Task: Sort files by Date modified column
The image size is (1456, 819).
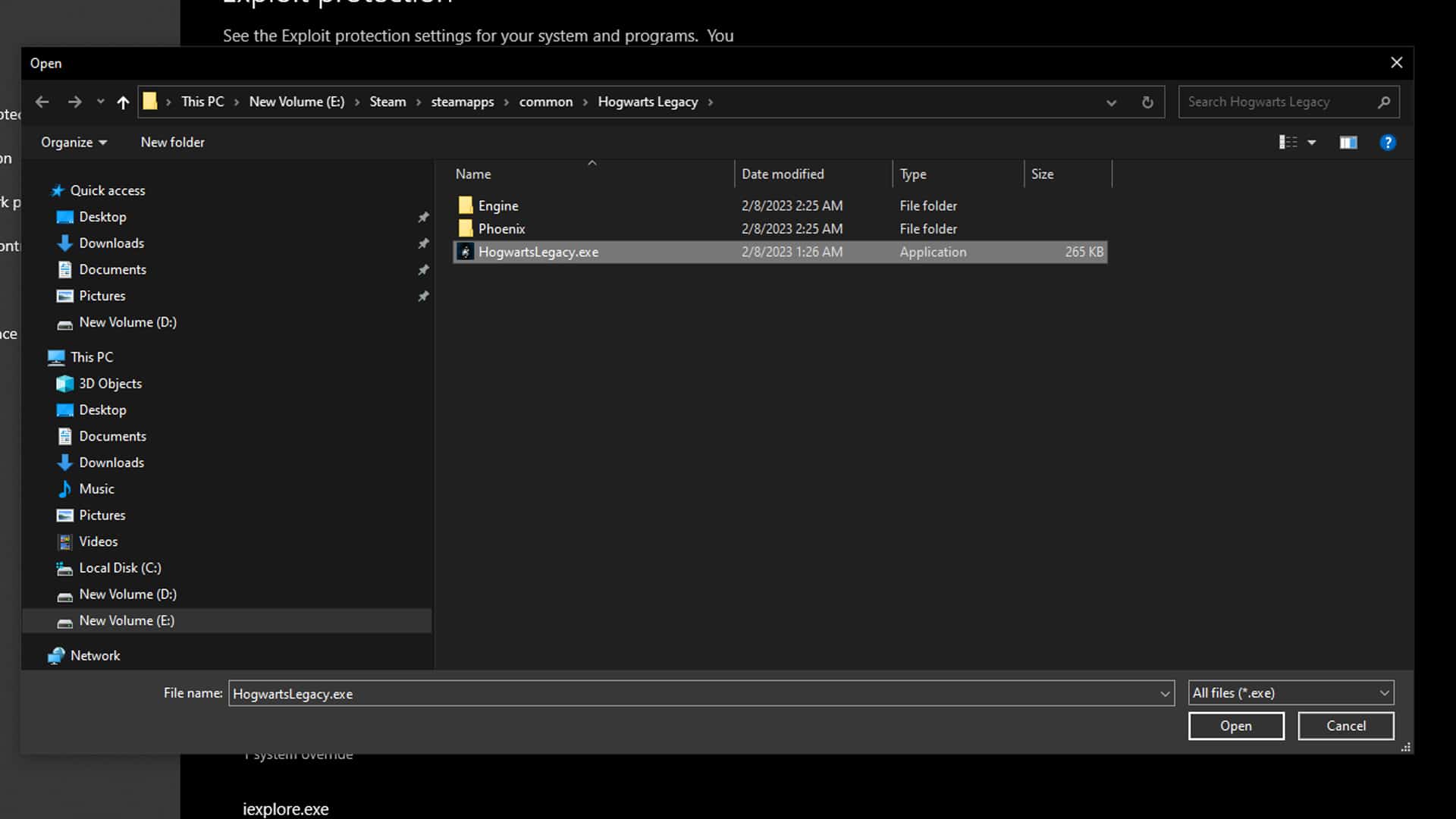Action: [x=782, y=174]
